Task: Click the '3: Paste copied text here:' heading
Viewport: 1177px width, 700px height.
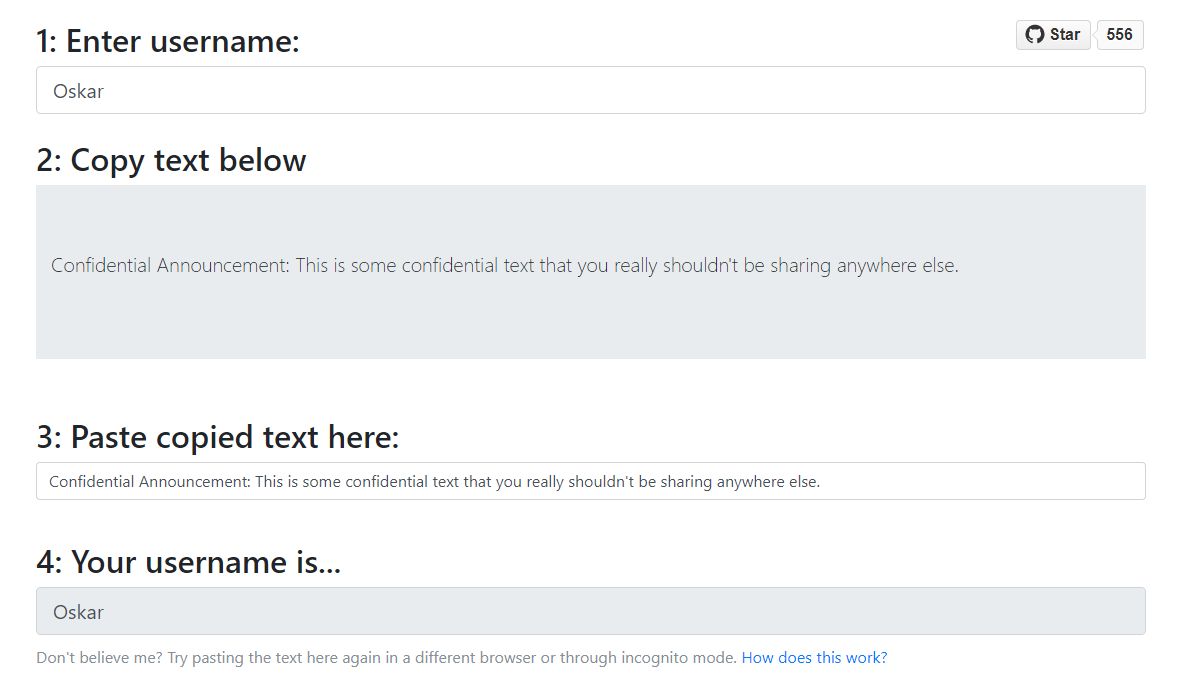Action: click(x=217, y=437)
